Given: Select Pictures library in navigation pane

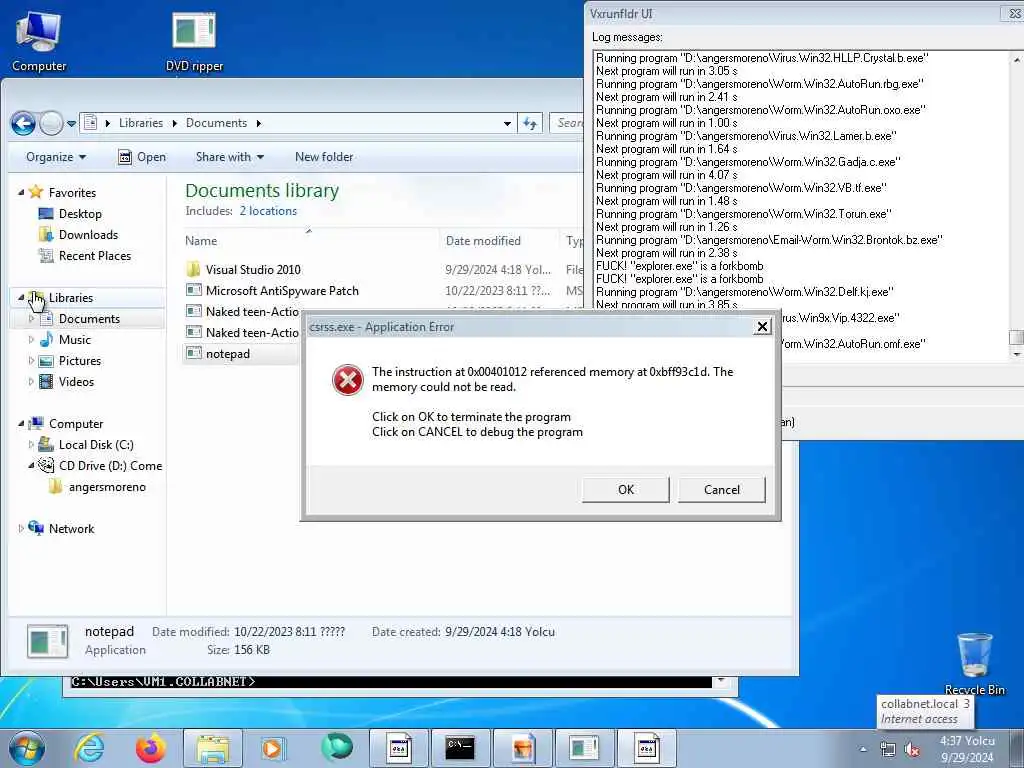Looking at the screenshot, I should (x=80, y=360).
